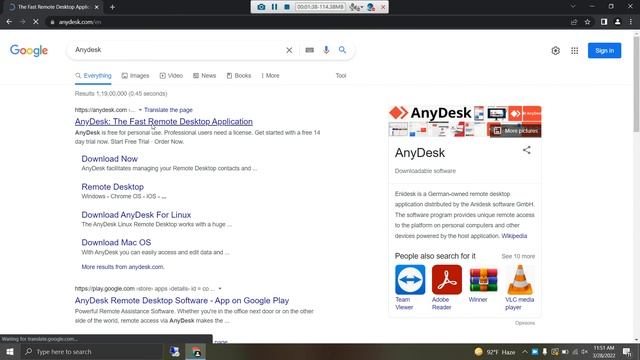The width and height of the screenshot is (640, 360).
Task: Click the AnyDesk logo image in knowledge panel
Action: pyautogui.click(x=430, y=113)
